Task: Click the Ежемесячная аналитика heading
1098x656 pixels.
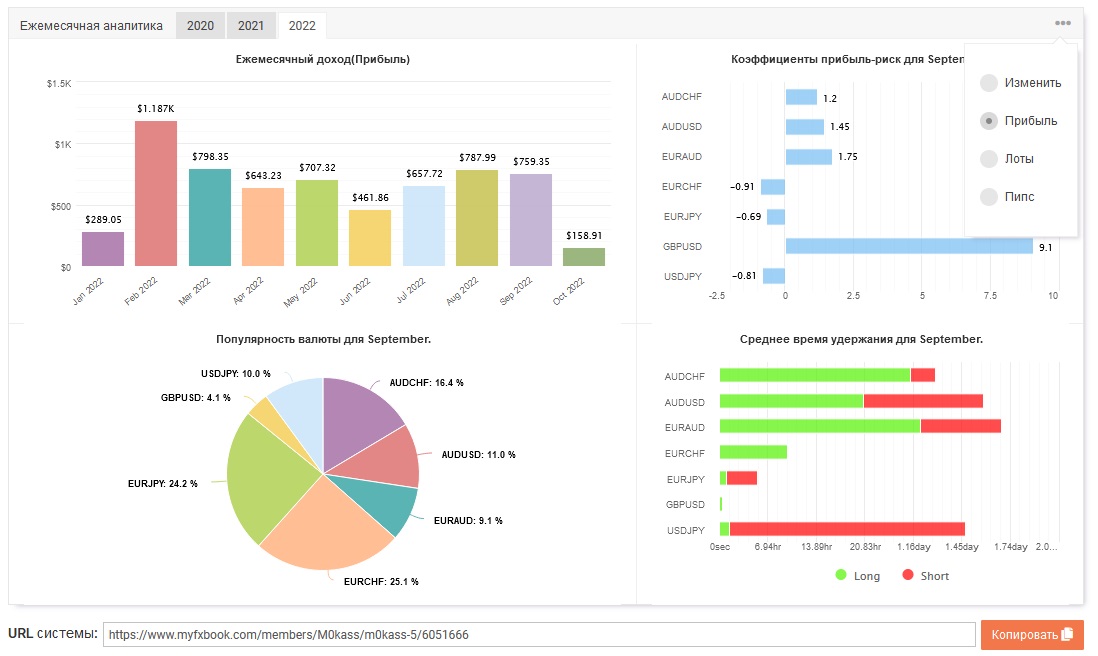Action: point(91,26)
